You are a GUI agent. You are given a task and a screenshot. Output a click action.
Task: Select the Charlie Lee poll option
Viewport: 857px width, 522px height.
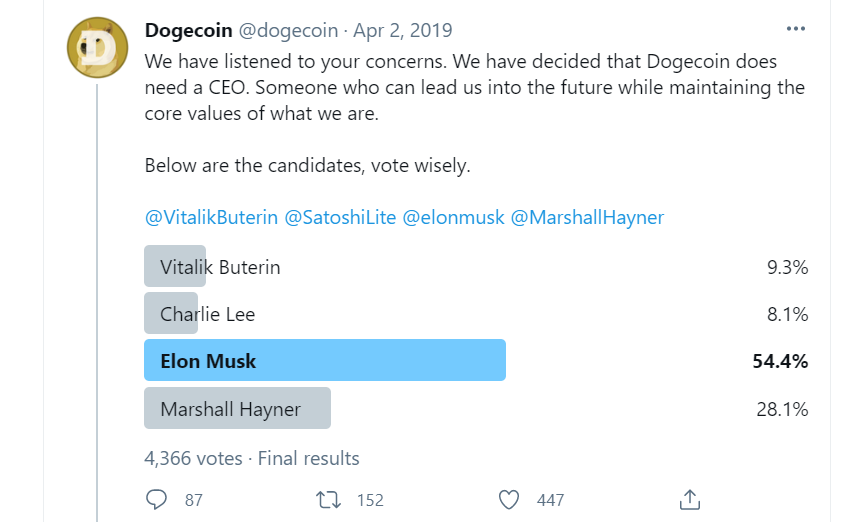tap(476, 313)
